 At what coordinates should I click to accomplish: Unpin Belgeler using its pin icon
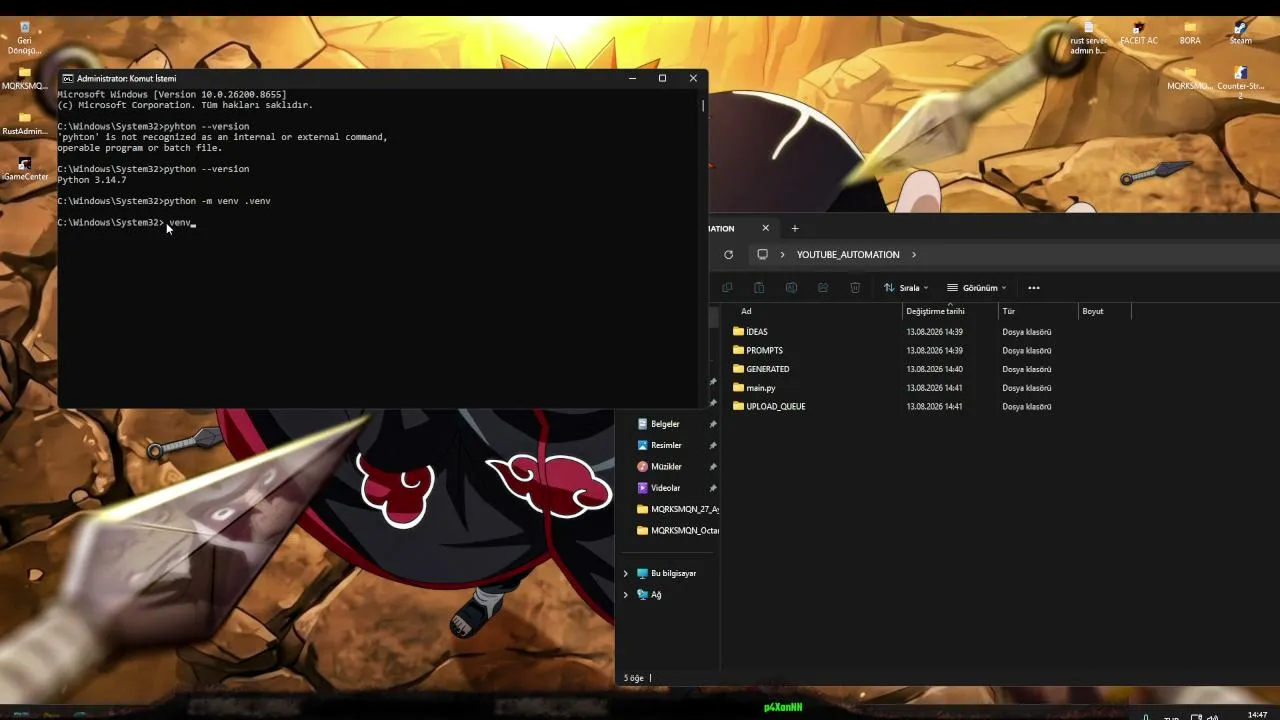(713, 424)
